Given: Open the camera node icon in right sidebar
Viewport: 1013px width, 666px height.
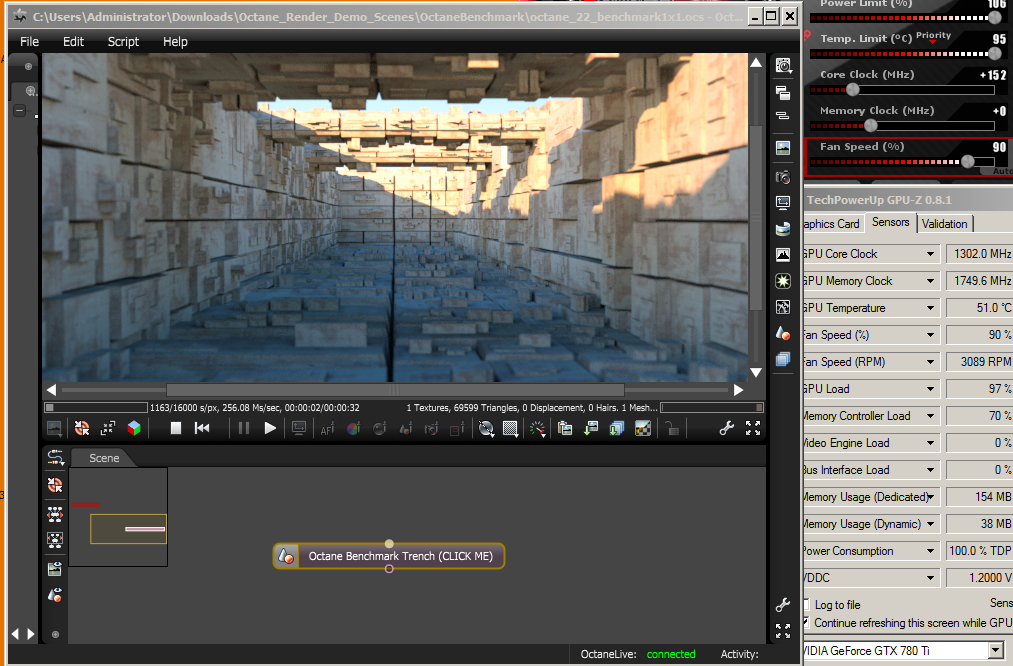Looking at the screenshot, I should point(783,177).
